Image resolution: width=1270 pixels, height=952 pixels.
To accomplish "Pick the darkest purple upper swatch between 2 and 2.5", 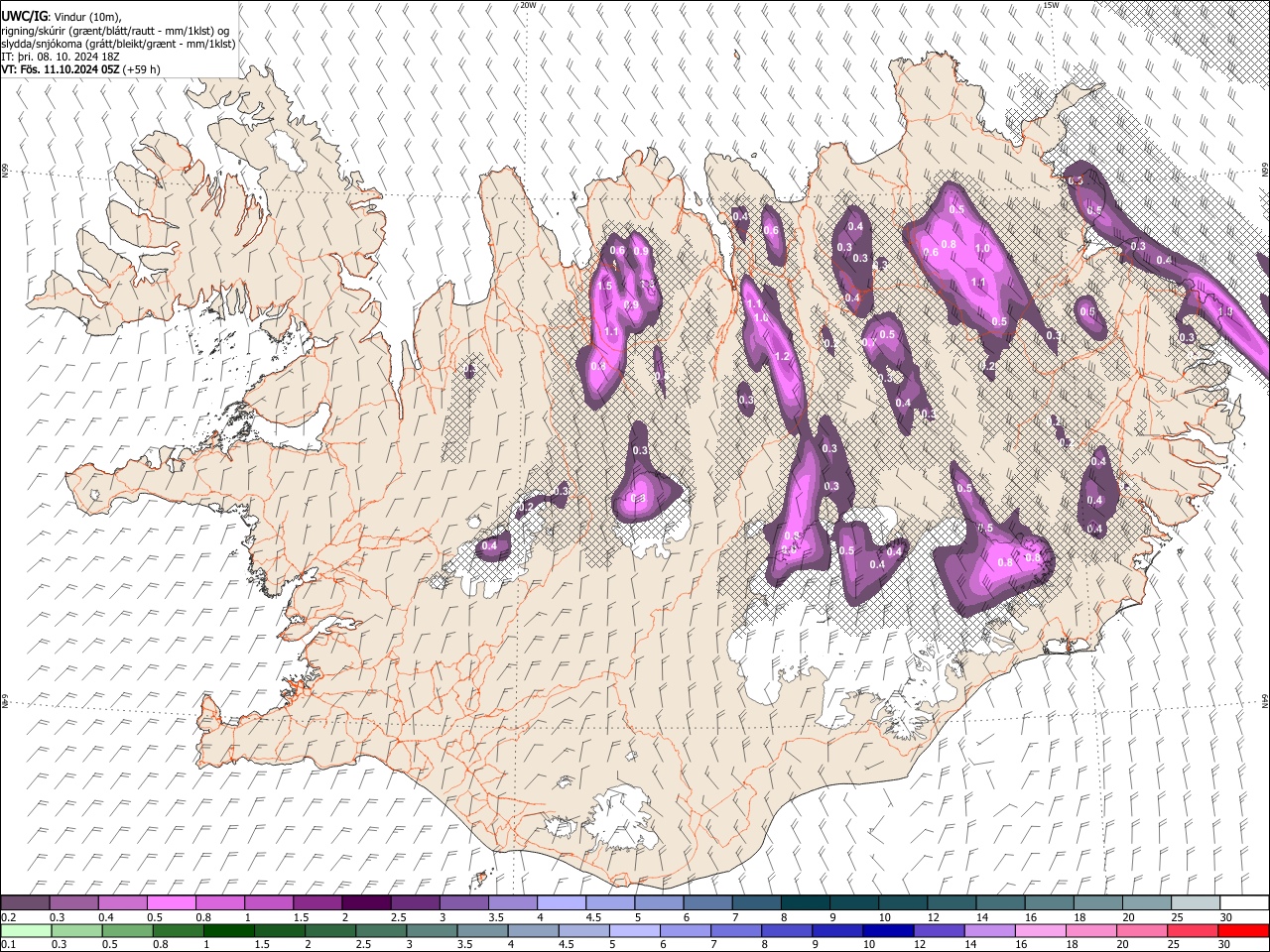I will coord(365,903).
